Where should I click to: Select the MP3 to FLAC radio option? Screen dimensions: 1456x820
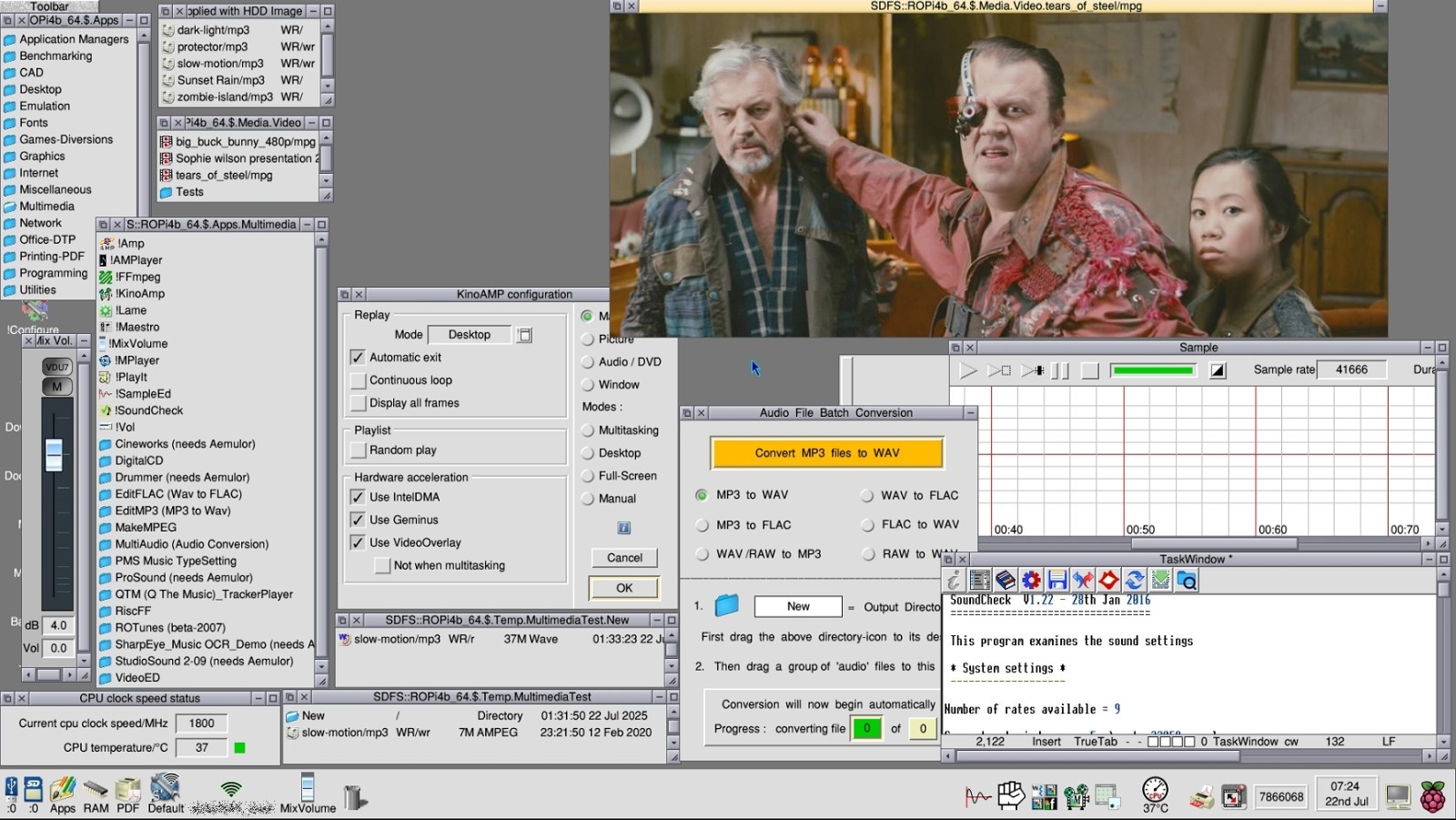click(x=702, y=525)
